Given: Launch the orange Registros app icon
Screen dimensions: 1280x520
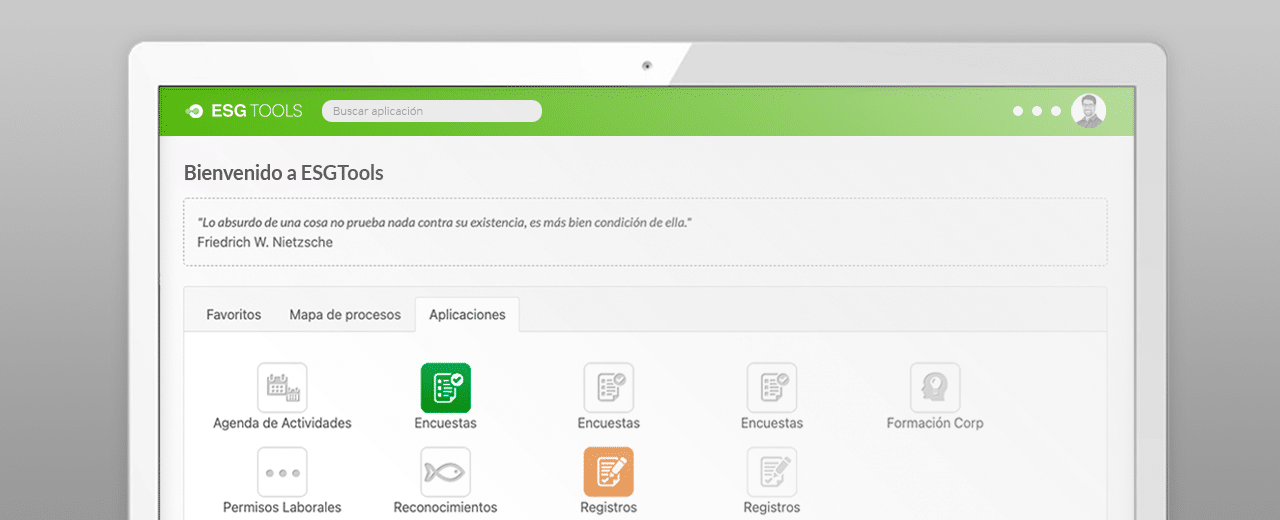Looking at the screenshot, I should [609, 472].
